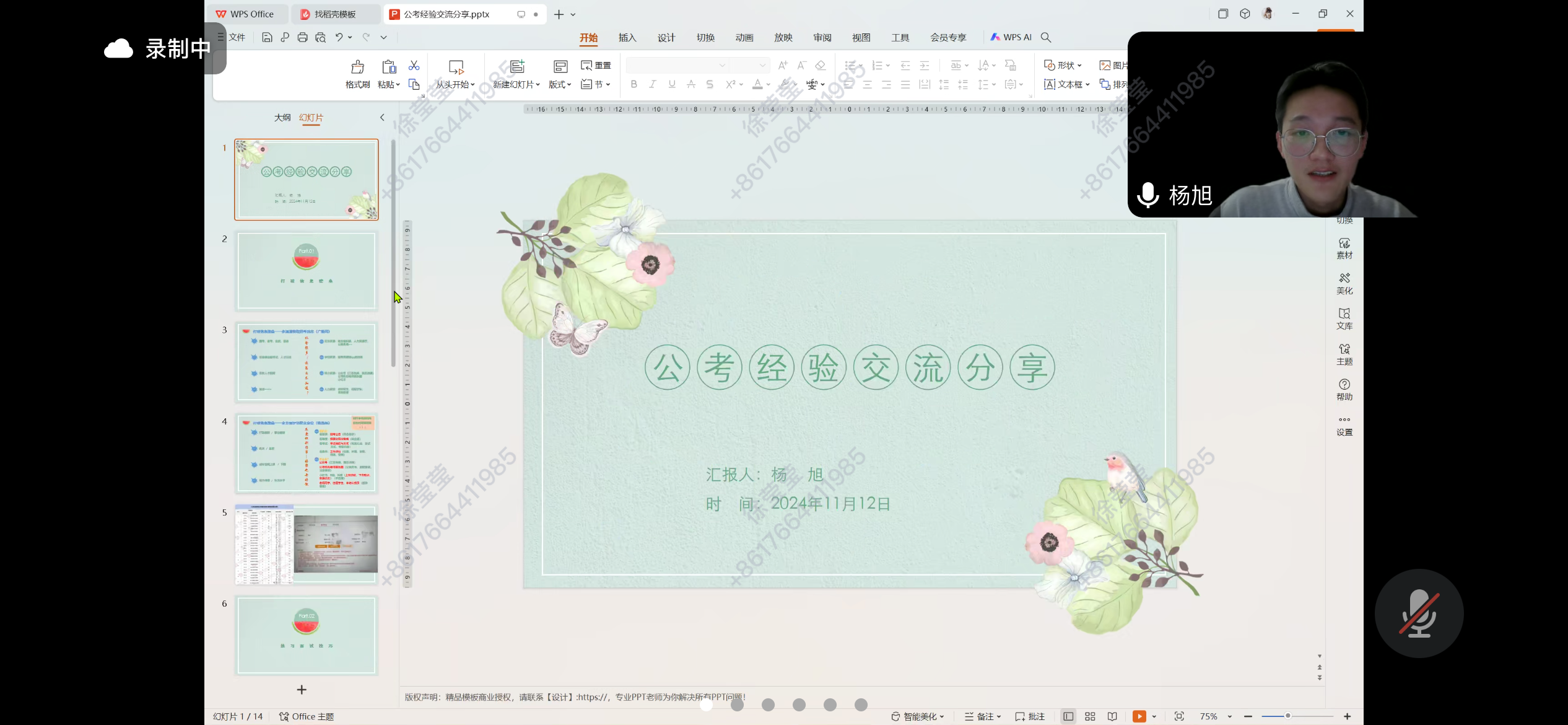Open the 美化 panel in right sidebar

tap(1344, 283)
